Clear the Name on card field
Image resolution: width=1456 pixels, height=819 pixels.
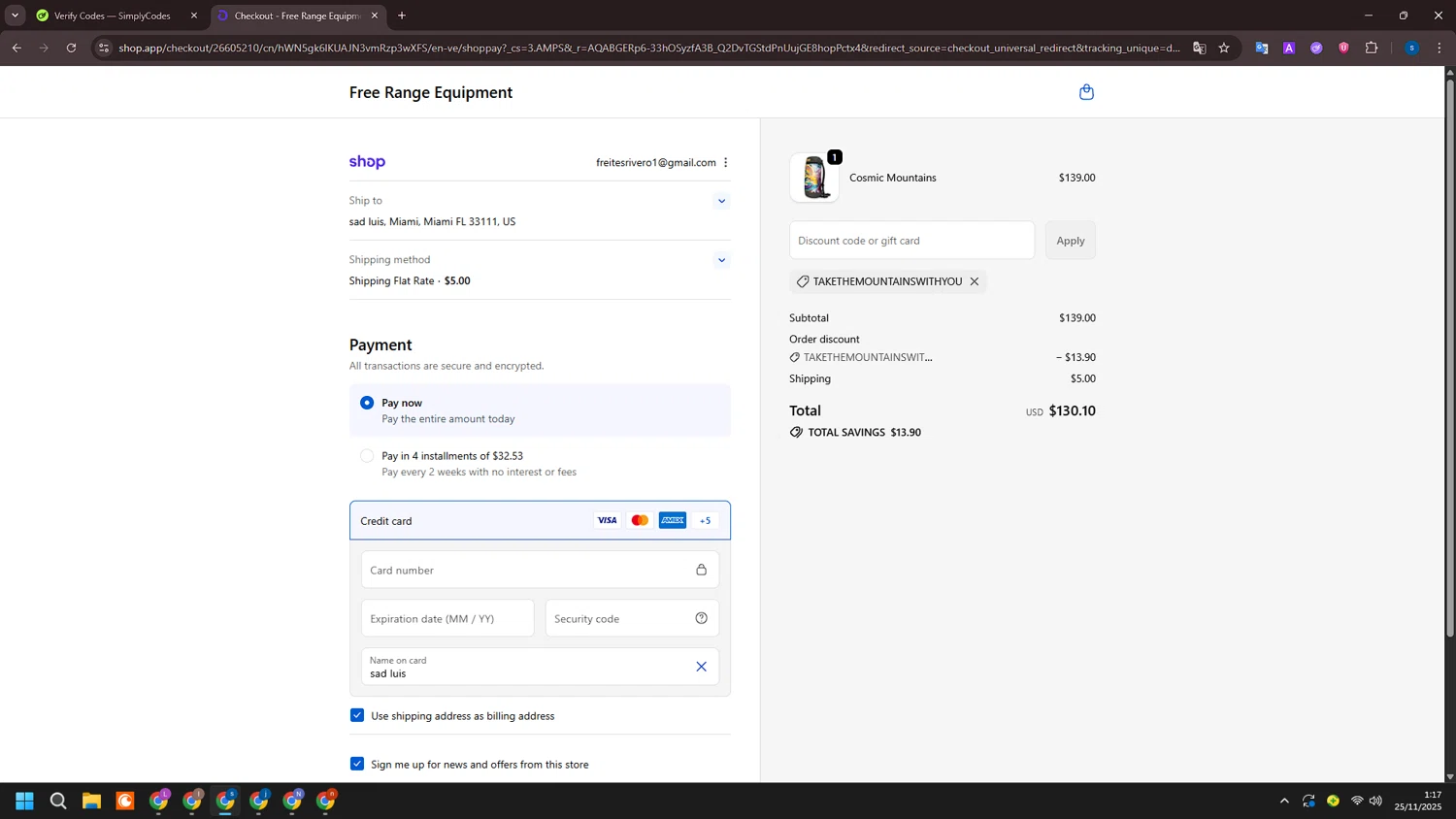pyautogui.click(x=701, y=667)
